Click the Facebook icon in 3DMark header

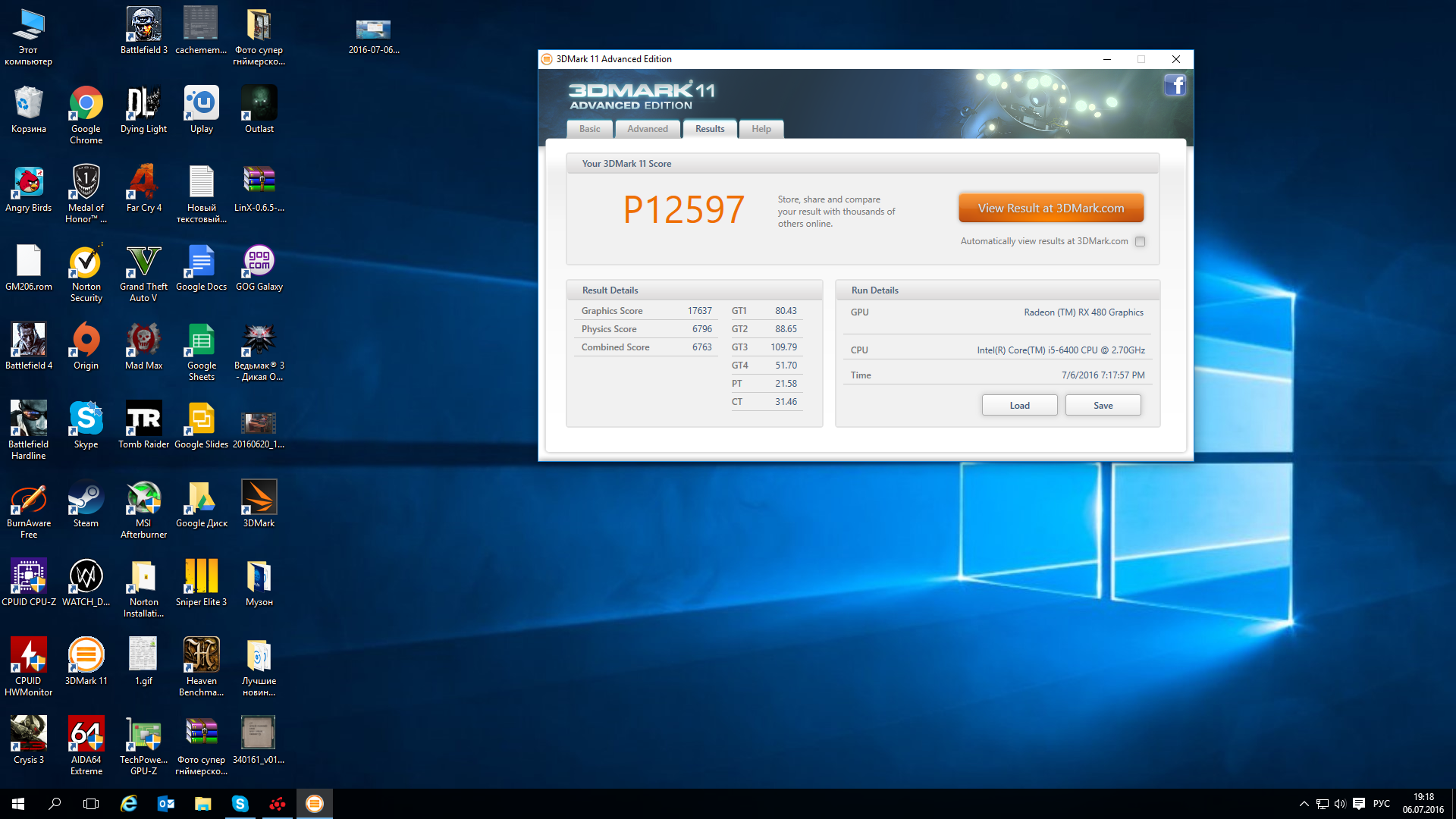coord(1175,86)
